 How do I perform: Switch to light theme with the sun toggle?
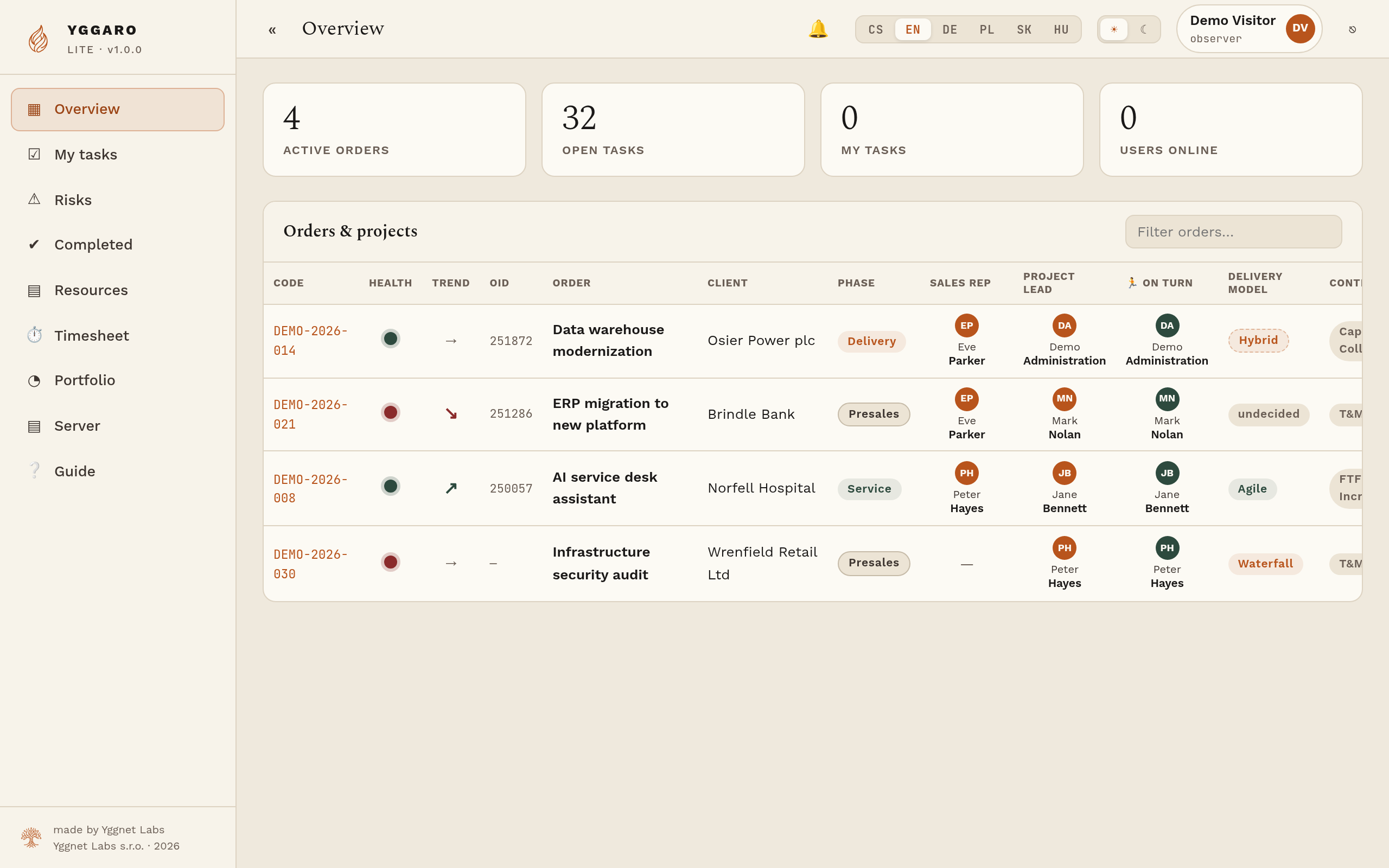1113,29
